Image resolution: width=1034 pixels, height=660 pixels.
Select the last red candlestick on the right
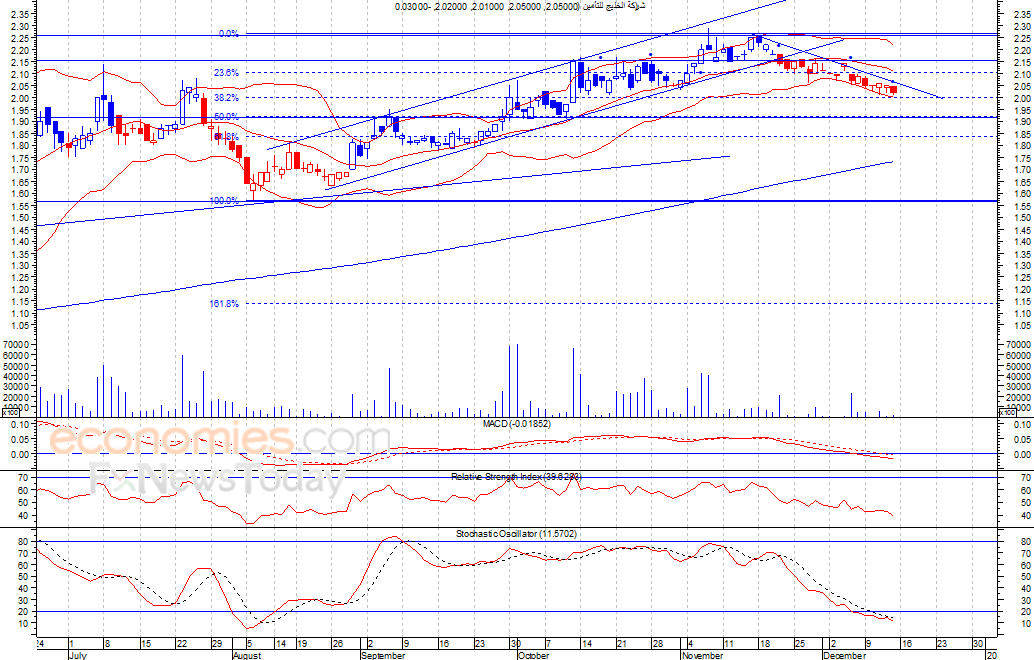[x=893, y=91]
